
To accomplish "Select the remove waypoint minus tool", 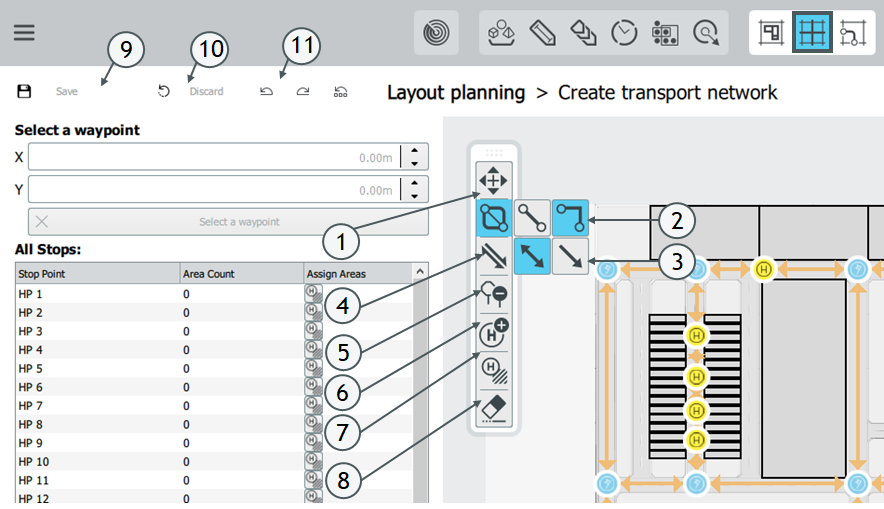I will (494, 294).
